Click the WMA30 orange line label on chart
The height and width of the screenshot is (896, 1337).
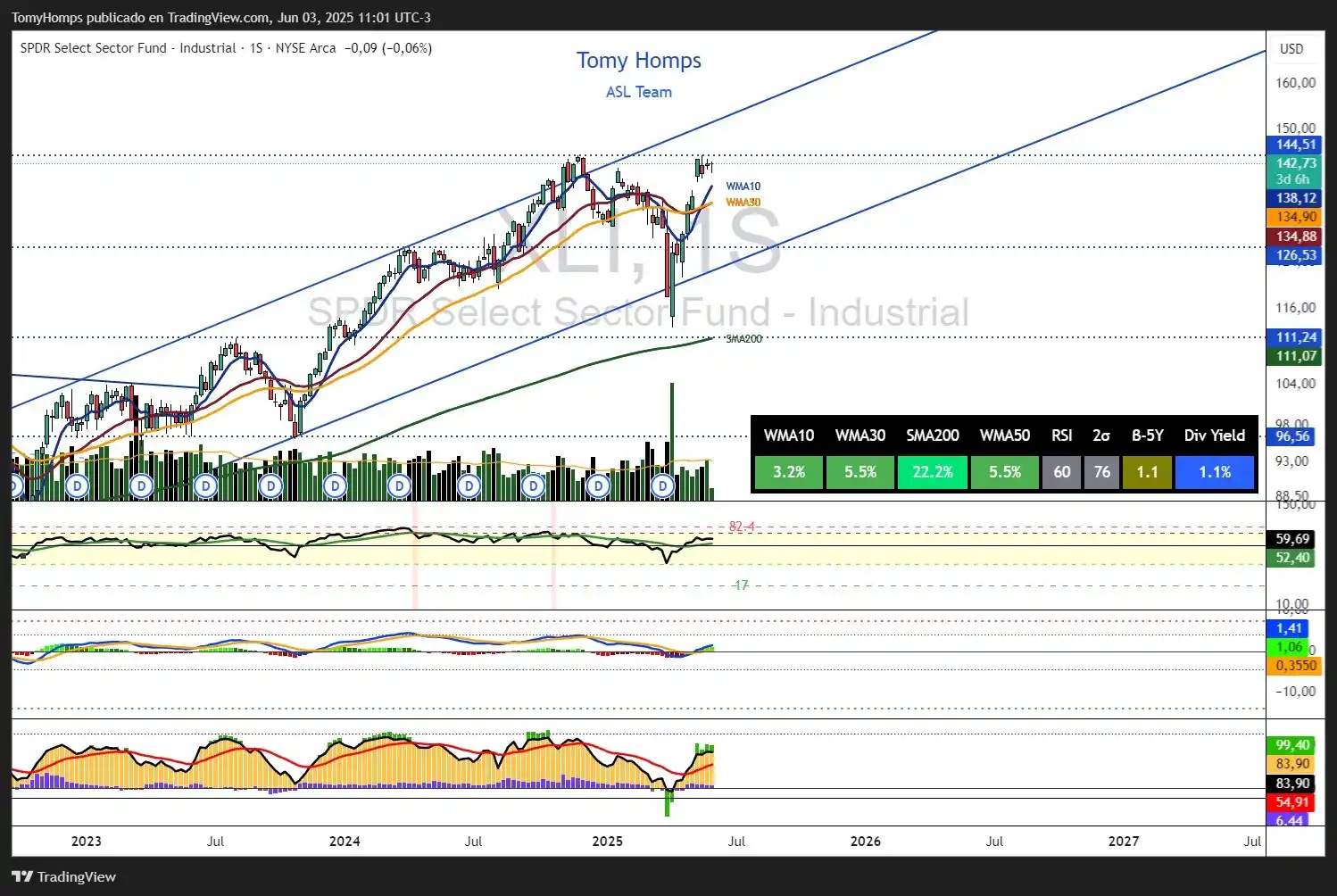(743, 203)
